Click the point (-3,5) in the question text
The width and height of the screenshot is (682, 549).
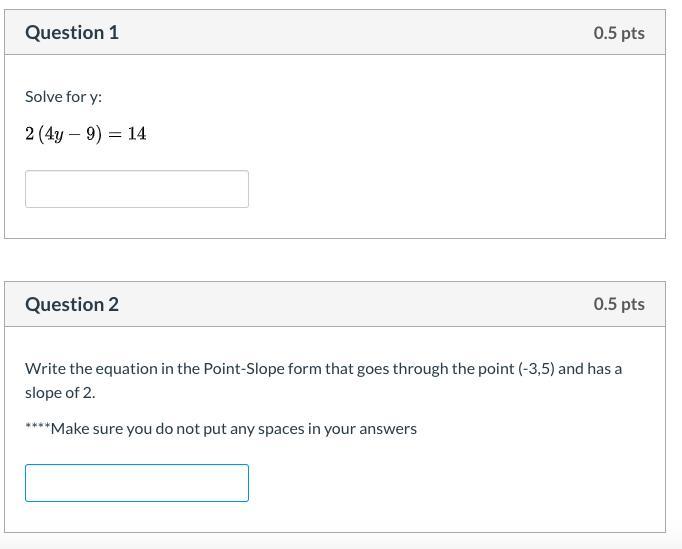pos(535,368)
